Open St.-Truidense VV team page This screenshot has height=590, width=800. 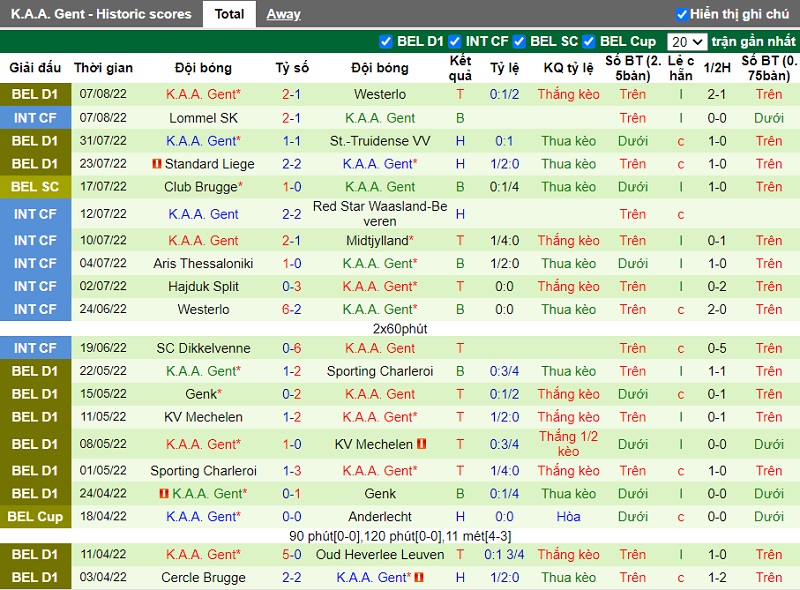(x=380, y=141)
